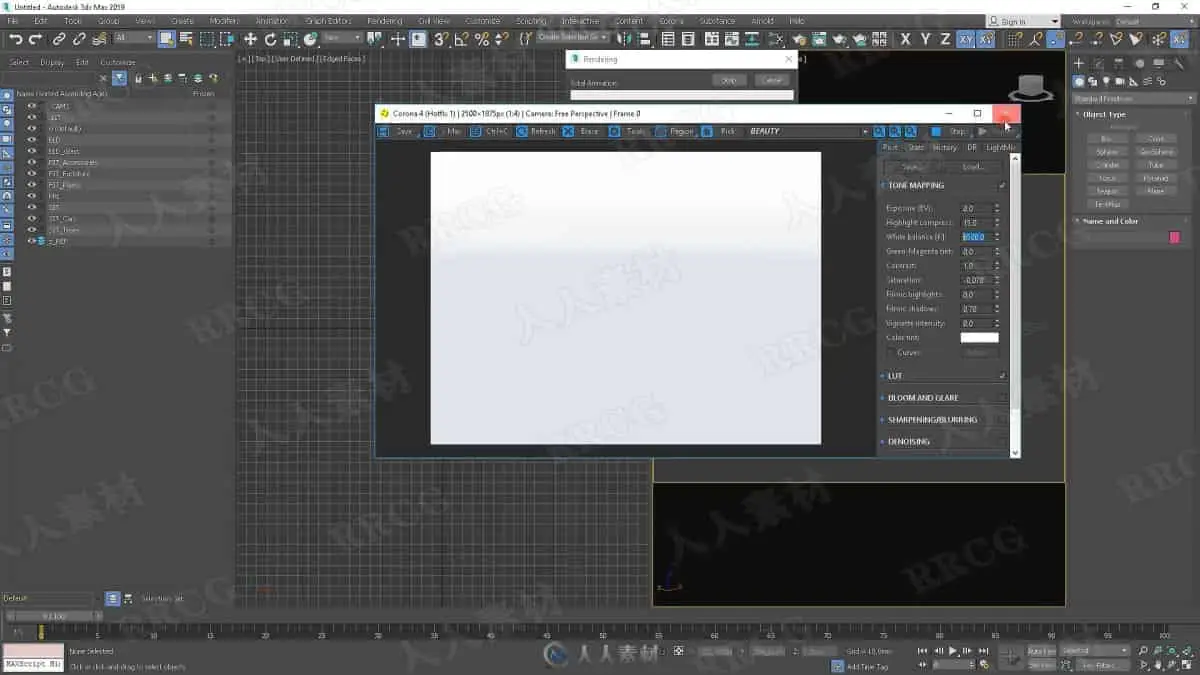Viewport: 1200px width, 675px height.
Task: Activate the Select and Rotate tool
Action: (270, 39)
